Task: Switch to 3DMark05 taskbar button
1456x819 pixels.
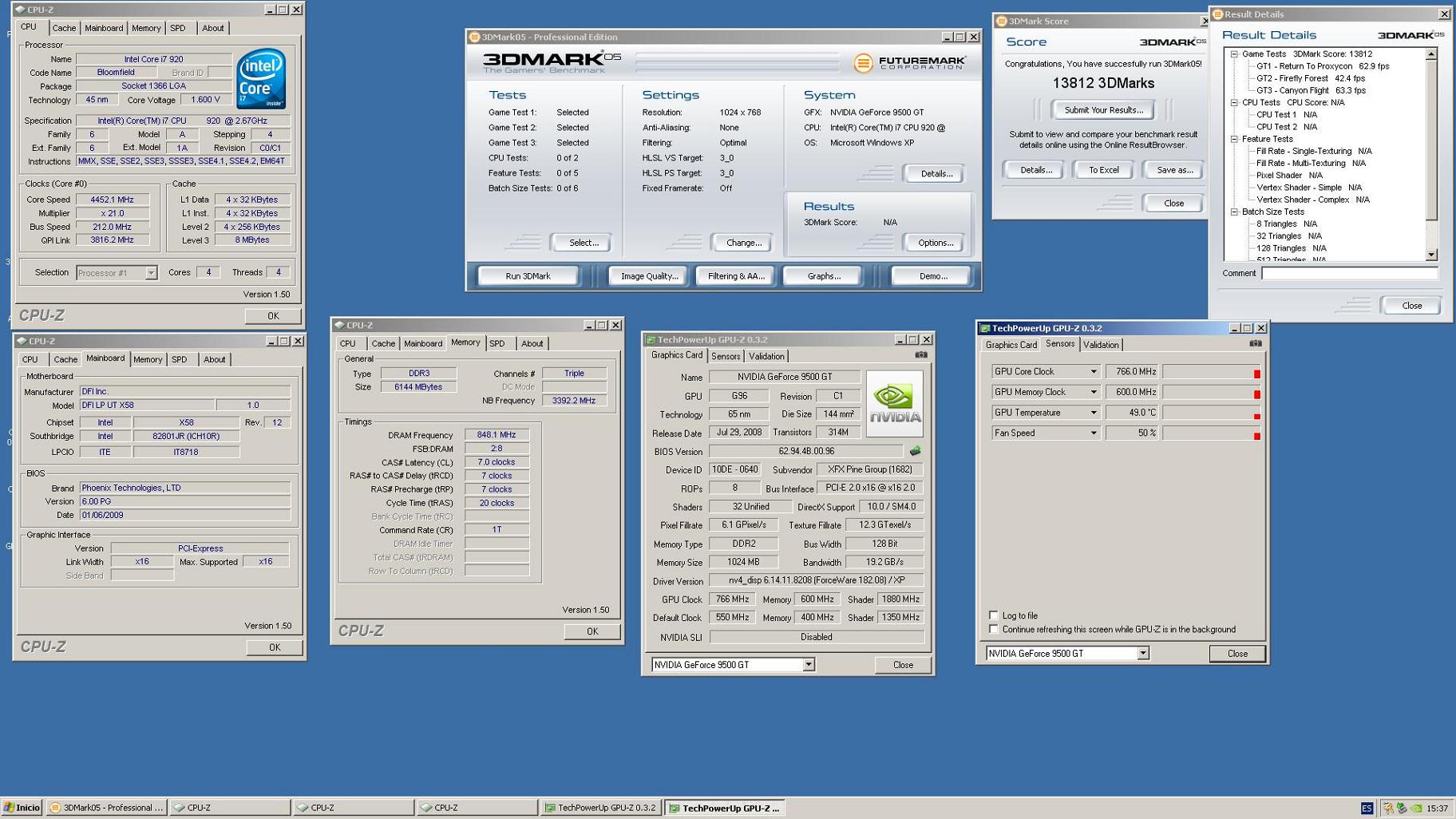Action: [107, 808]
